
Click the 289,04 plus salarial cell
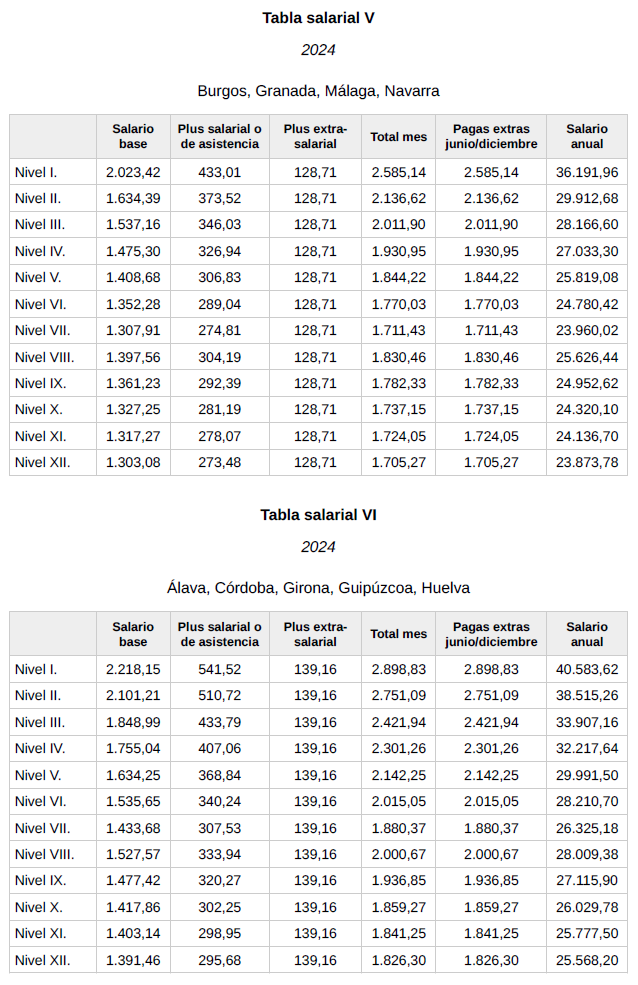(219, 304)
